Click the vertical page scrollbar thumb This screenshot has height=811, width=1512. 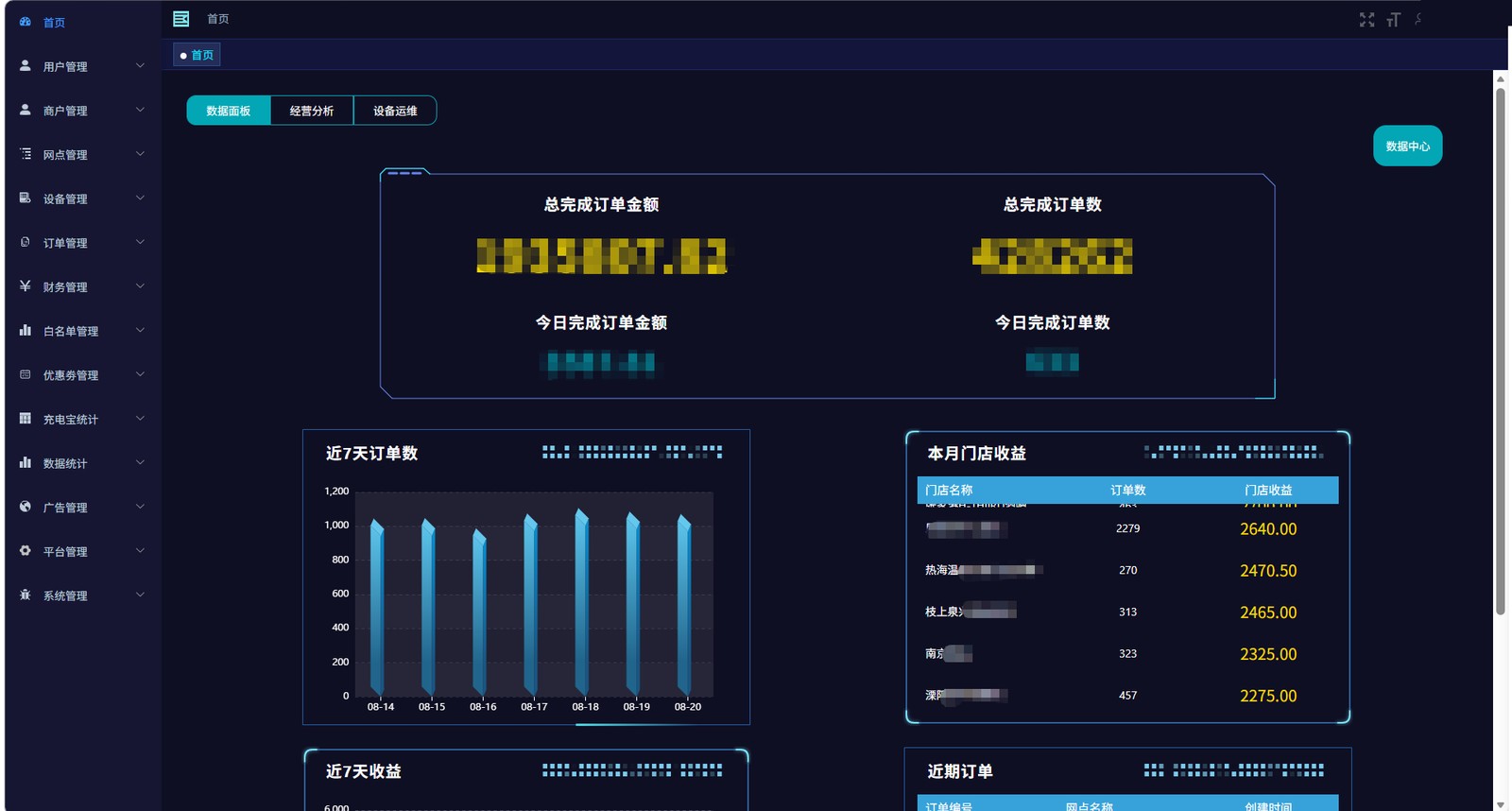click(x=1500, y=351)
